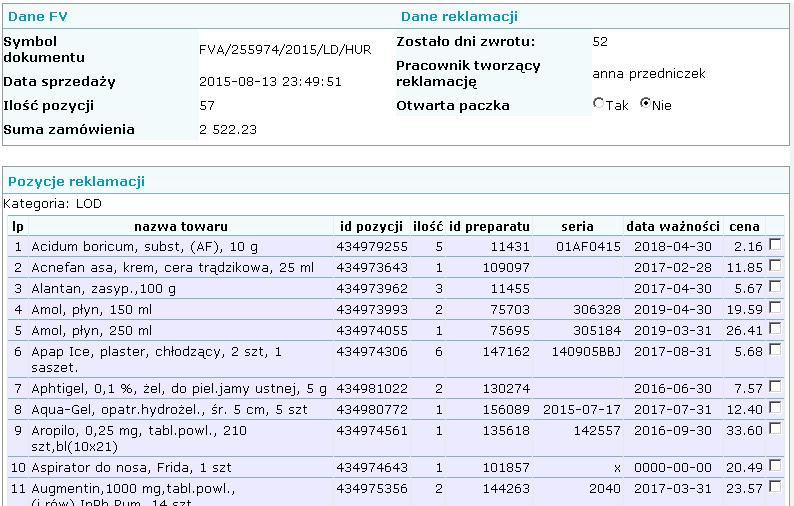Click days remaining value 52

(x=600, y=42)
